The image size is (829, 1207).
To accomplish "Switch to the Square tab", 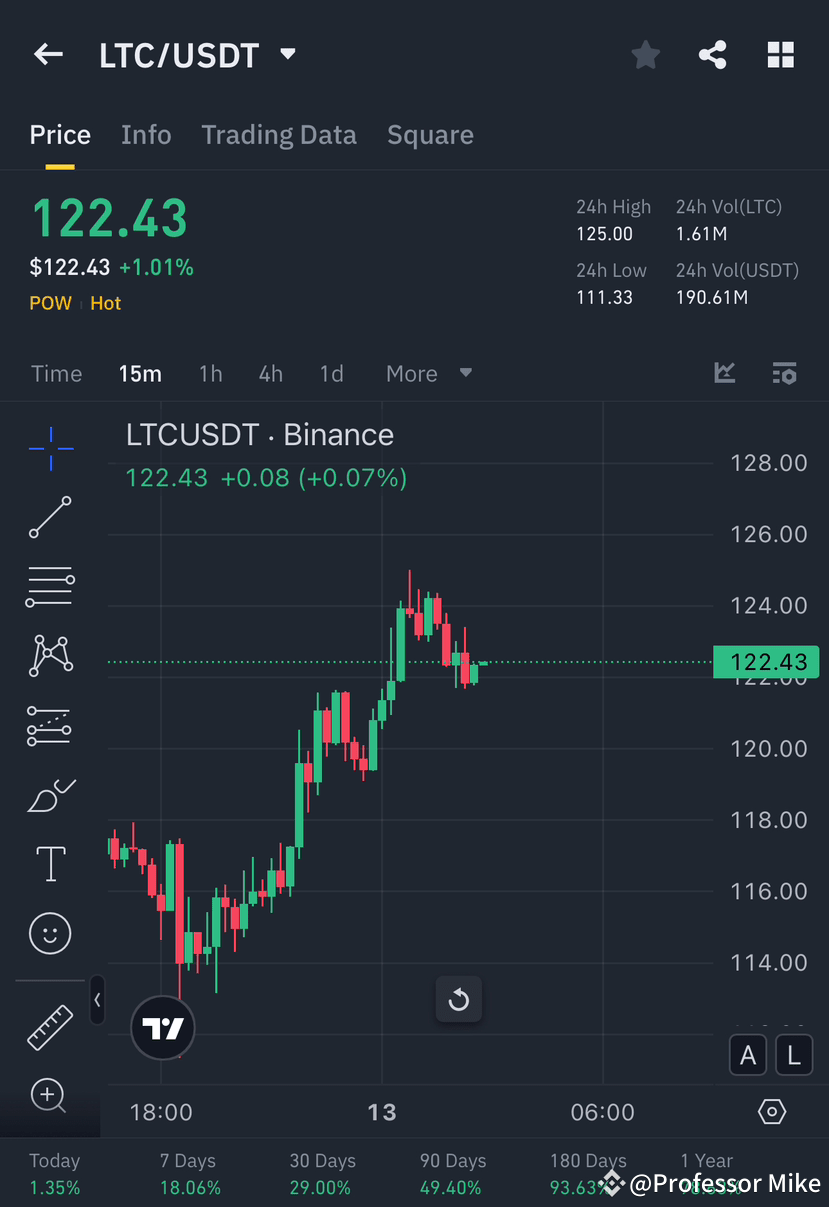I will tap(430, 134).
